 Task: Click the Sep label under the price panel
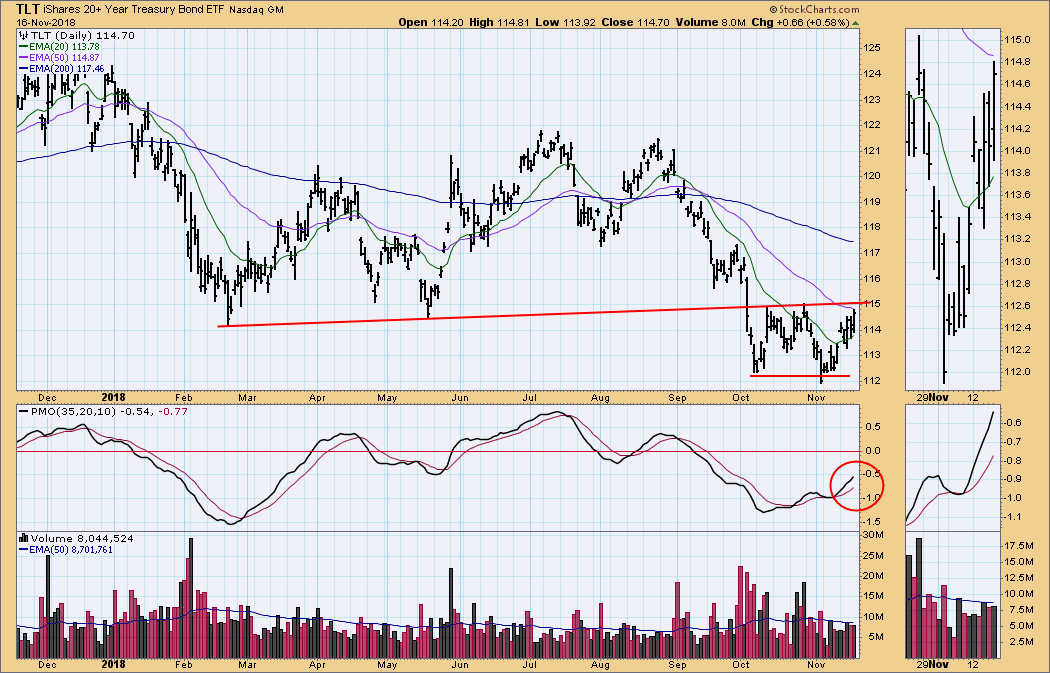(677, 398)
